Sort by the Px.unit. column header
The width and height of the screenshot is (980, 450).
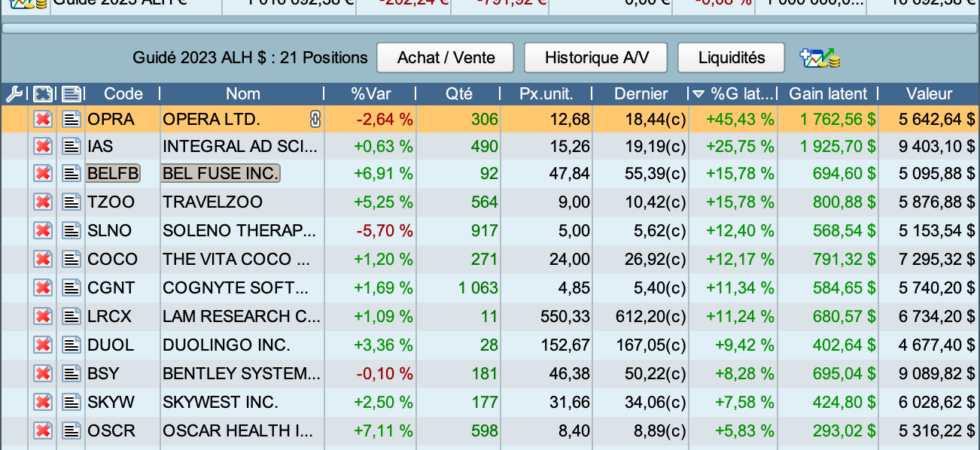[x=547, y=94]
